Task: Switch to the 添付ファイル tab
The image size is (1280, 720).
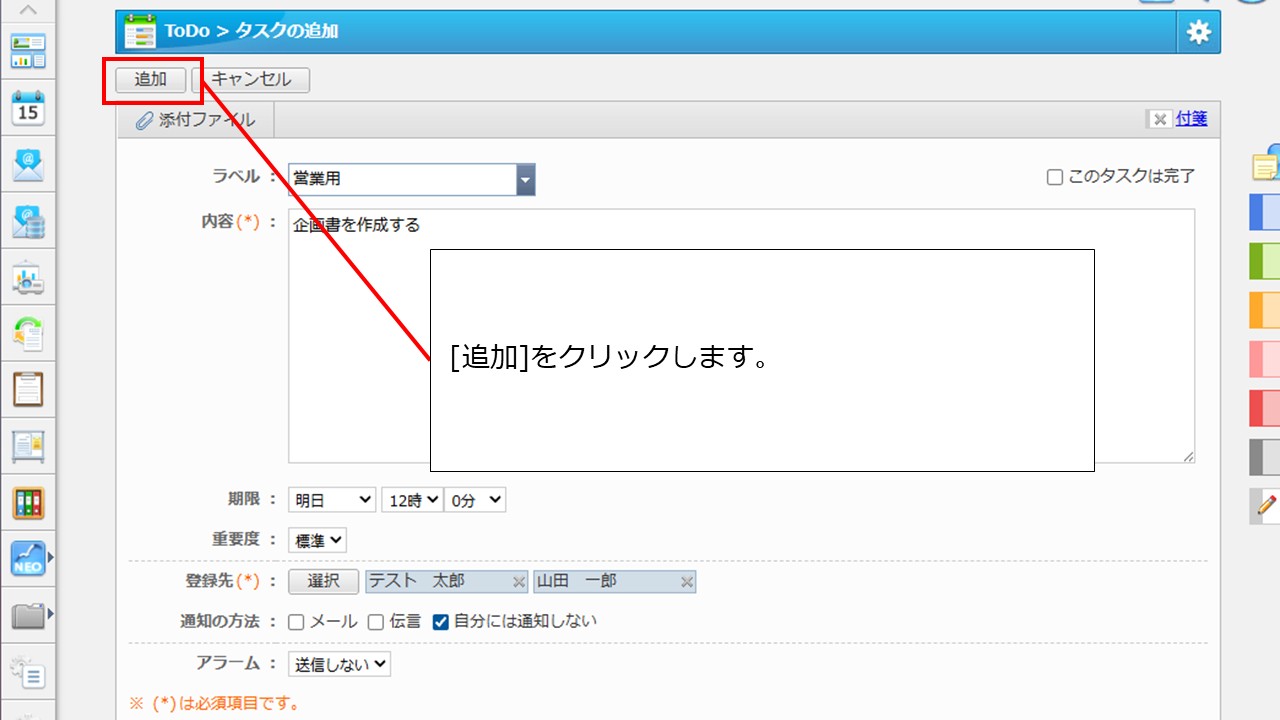Action: pyautogui.click(x=196, y=120)
